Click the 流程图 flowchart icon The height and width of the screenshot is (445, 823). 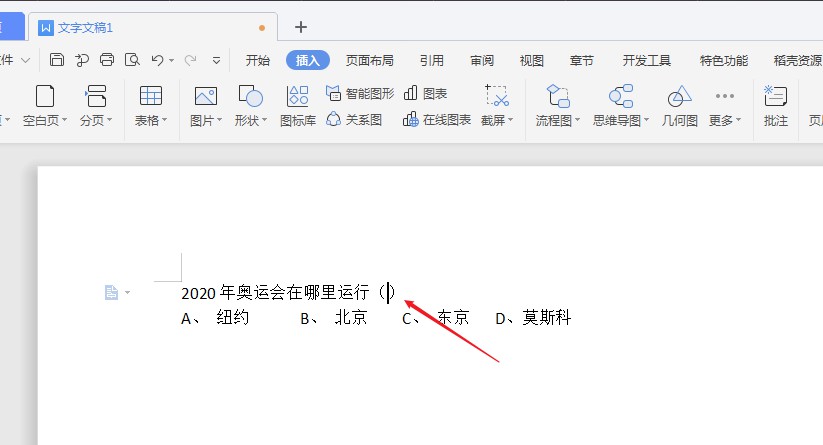(x=558, y=96)
